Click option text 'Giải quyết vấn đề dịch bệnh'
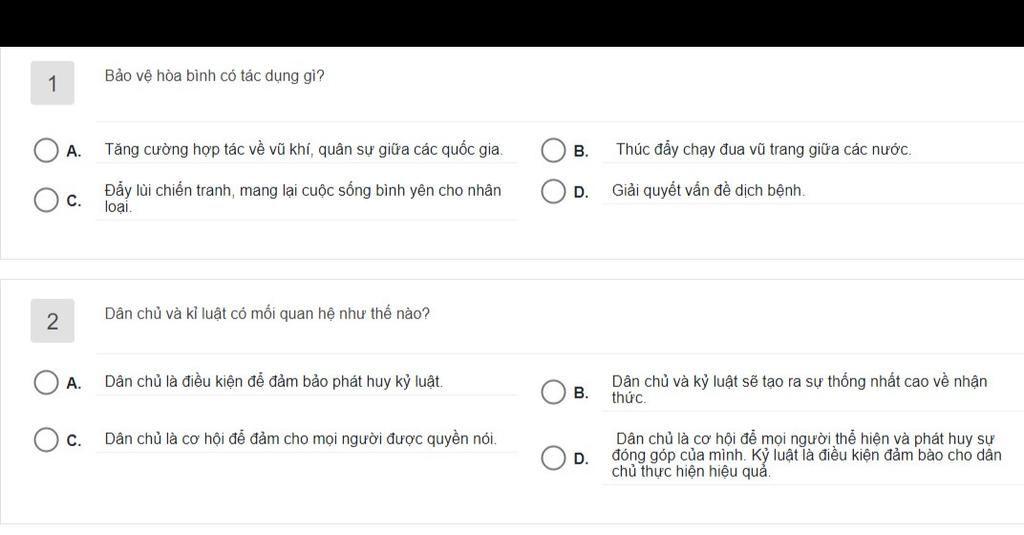 coord(709,191)
